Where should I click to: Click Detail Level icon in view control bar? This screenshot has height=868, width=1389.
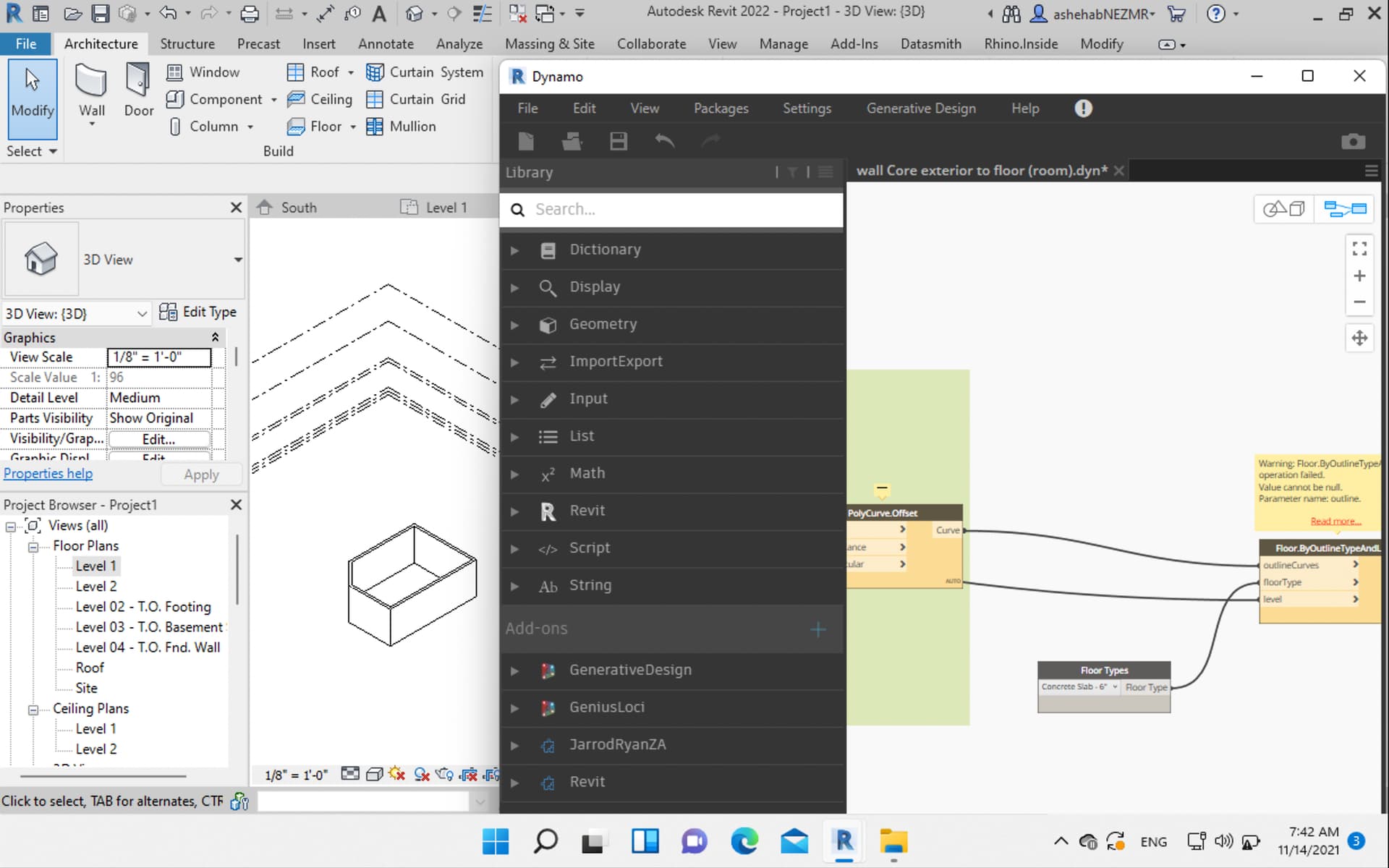(x=350, y=774)
